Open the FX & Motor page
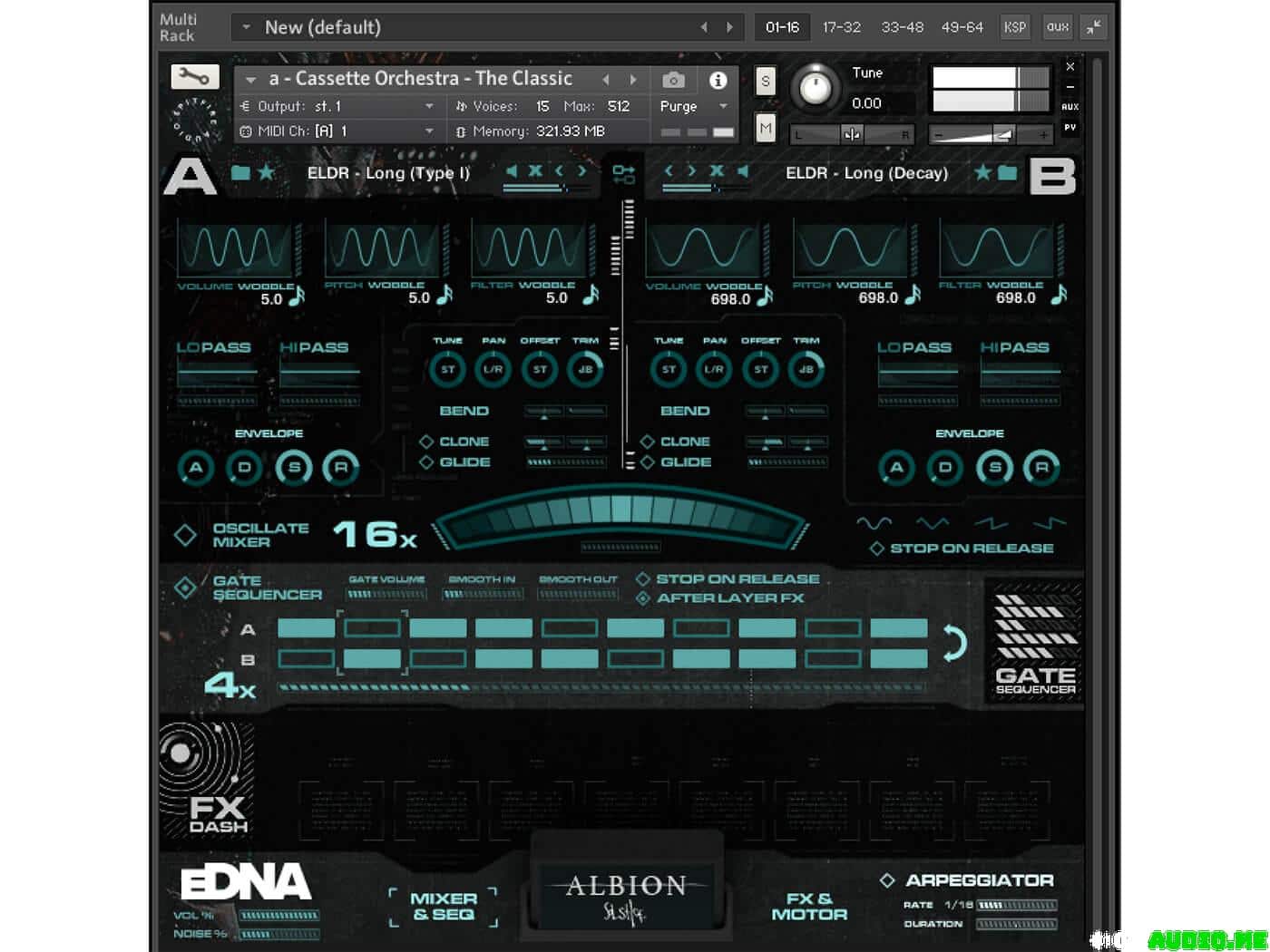The height and width of the screenshot is (952, 1270). pyautogui.click(x=809, y=907)
